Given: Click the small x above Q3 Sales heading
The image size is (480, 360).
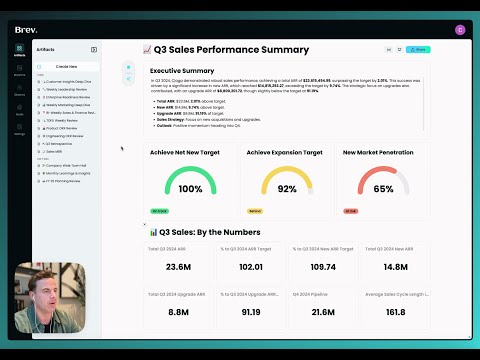Looking at the screenshot, I should [145, 224].
